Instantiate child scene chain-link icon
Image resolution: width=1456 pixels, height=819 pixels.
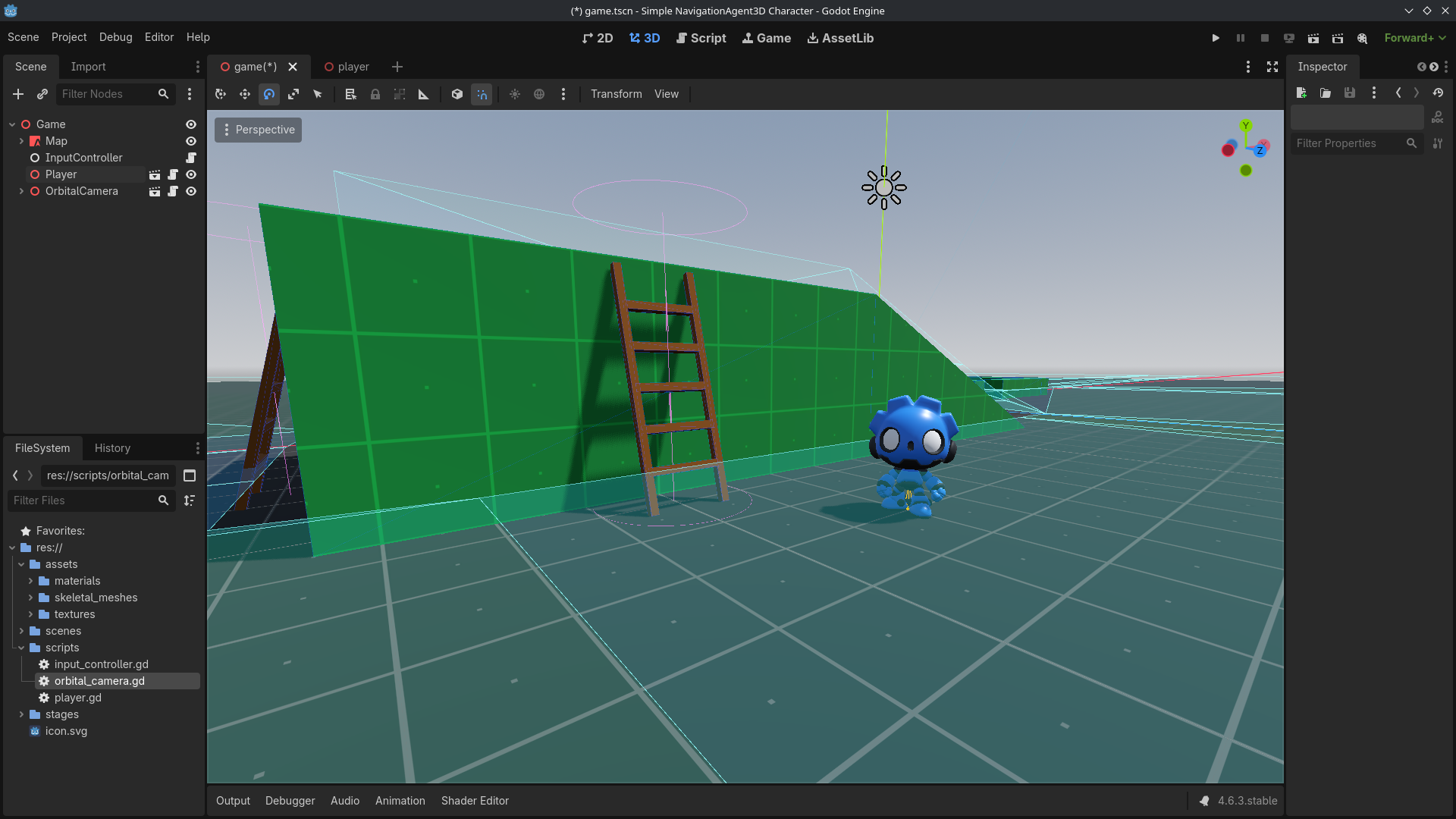point(42,94)
